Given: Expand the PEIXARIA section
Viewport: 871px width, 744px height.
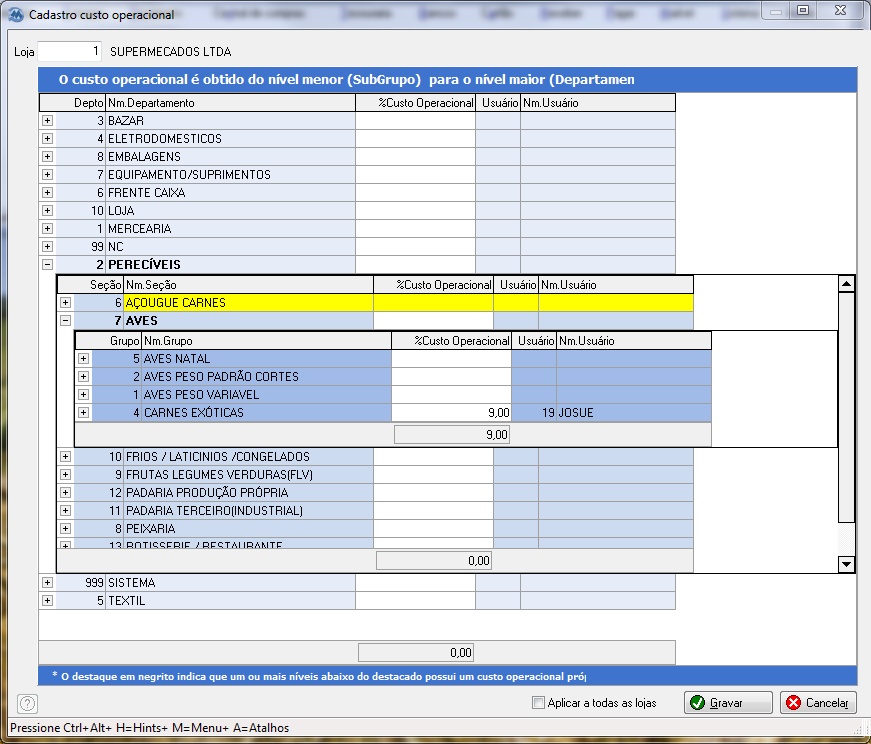Looking at the screenshot, I should pos(66,528).
